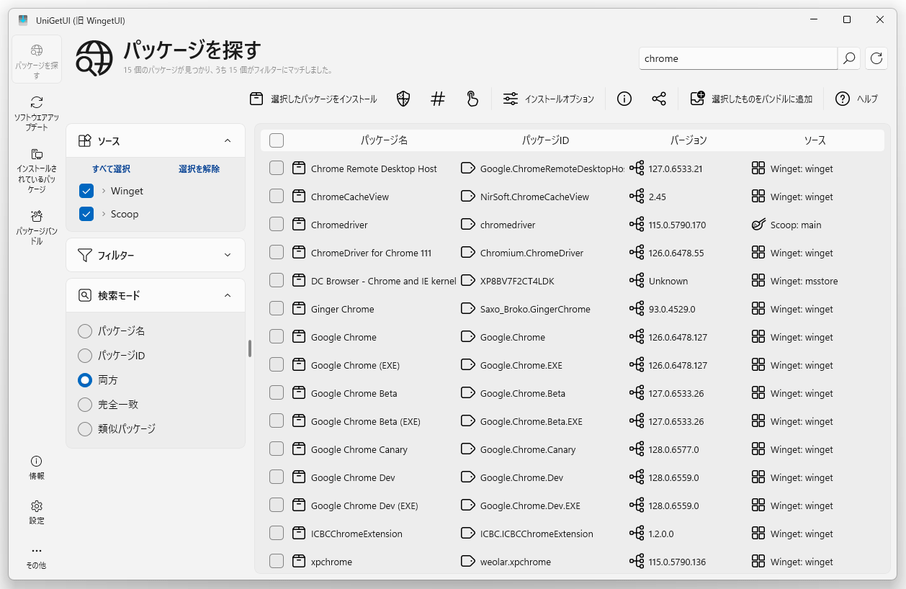Click weolar.xpchrome package ID
The width and height of the screenshot is (906, 589).
point(515,562)
